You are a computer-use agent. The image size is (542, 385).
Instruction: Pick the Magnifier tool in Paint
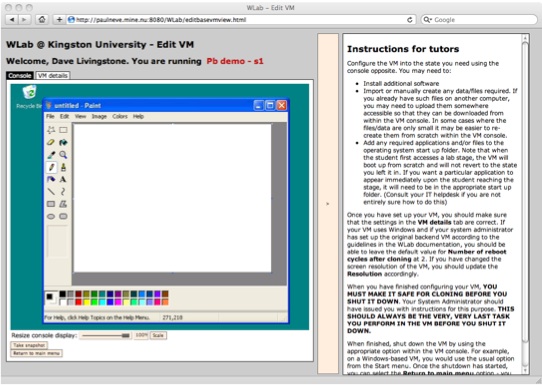pyautogui.click(x=63, y=155)
